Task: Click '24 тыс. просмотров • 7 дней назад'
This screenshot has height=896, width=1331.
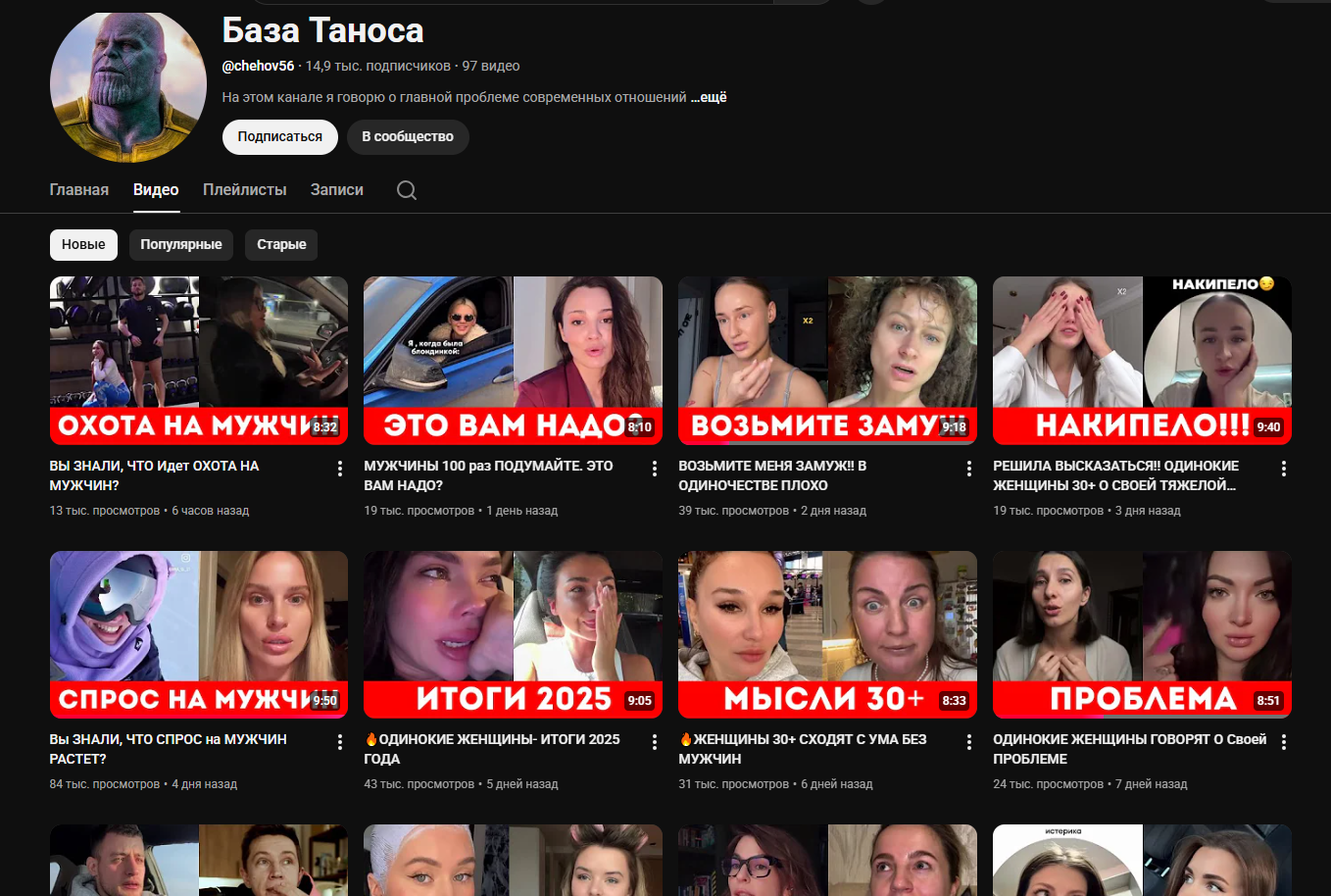Action: click(x=1090, y=784)
